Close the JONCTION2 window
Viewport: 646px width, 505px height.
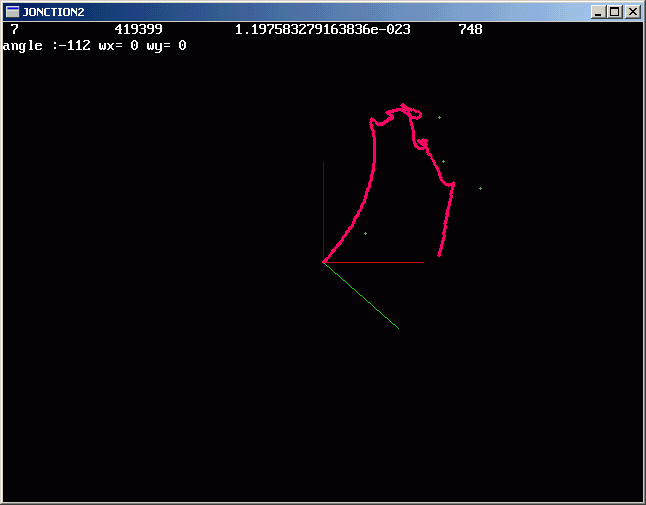631,12
